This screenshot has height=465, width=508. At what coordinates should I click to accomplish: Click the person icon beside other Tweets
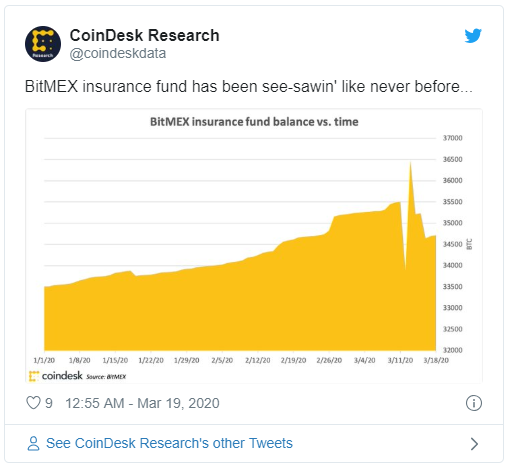coord(33,444)
